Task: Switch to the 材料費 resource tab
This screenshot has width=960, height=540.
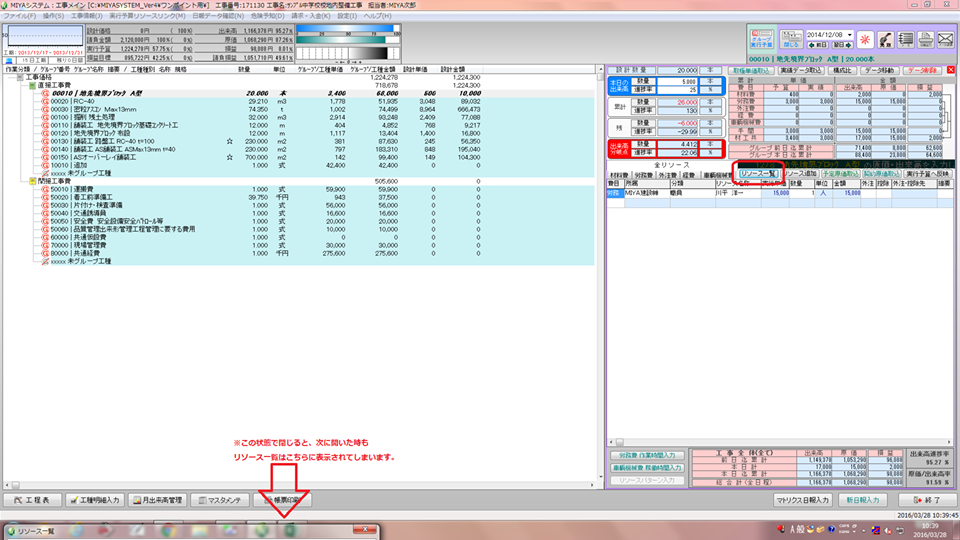Action: coord(619,175)
